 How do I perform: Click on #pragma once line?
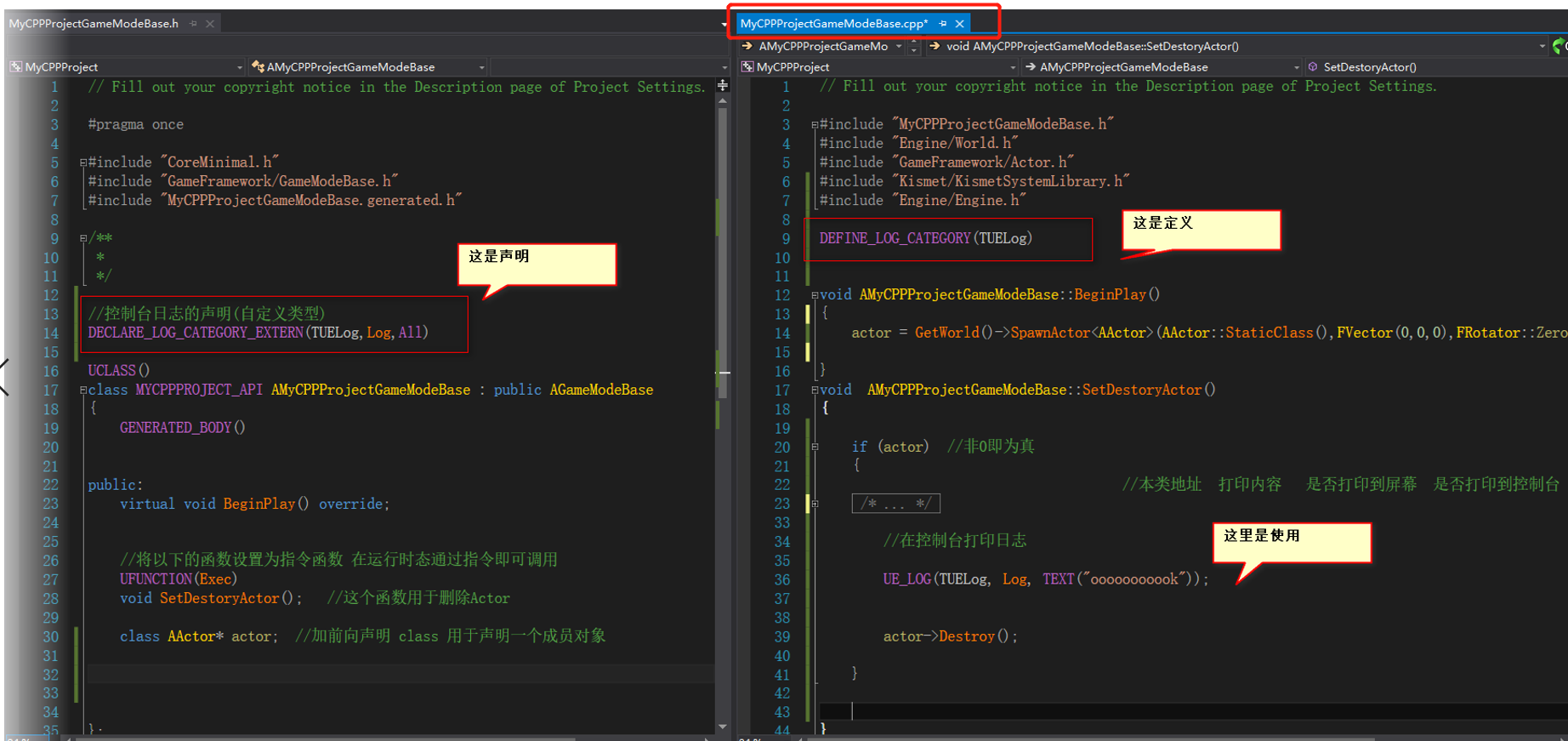point(135,124)
